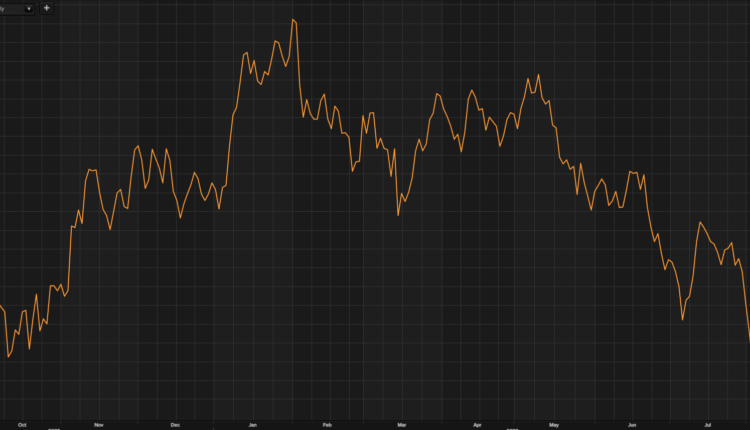This screenshot has width=750, height=430.
Task: Select the mid-June low point on line
Action: pos(683,319)
